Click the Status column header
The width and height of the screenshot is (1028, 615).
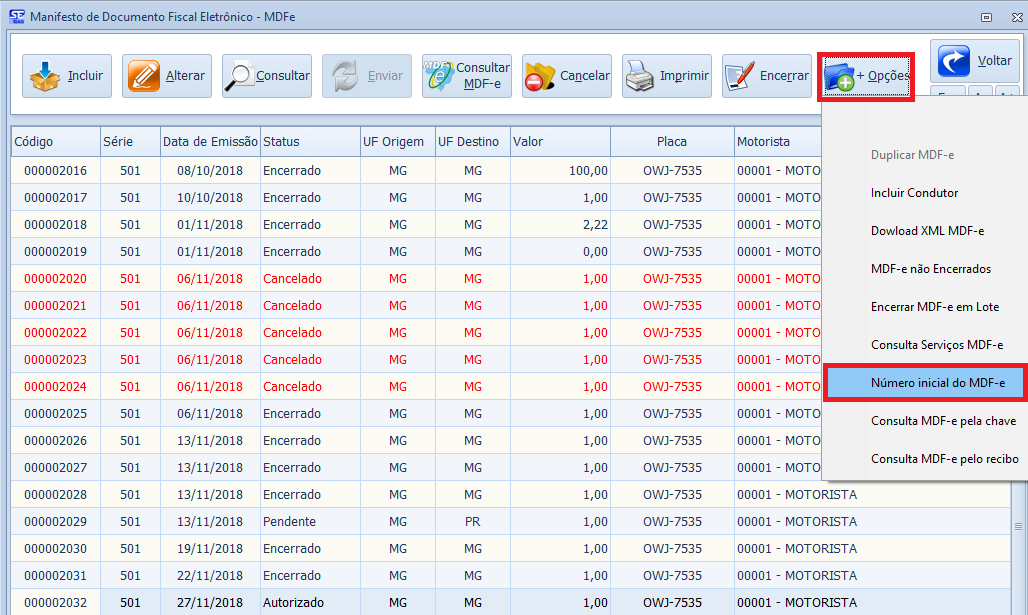click(281, 142)
